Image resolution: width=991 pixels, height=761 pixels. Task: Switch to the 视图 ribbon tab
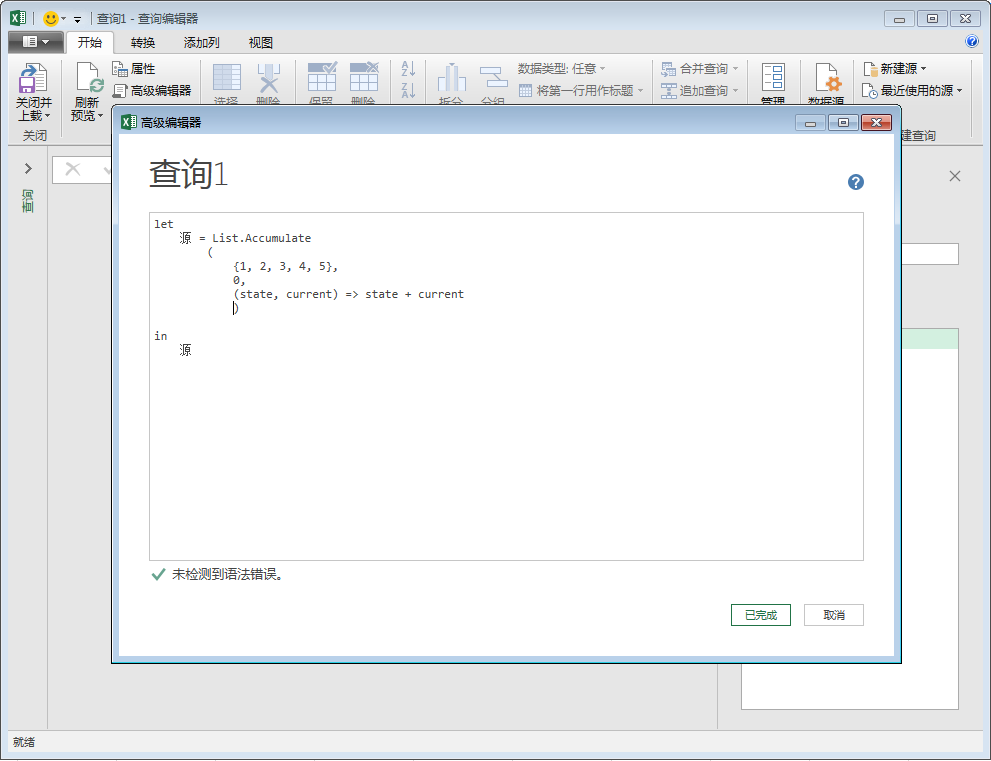(x=260, y=42)
